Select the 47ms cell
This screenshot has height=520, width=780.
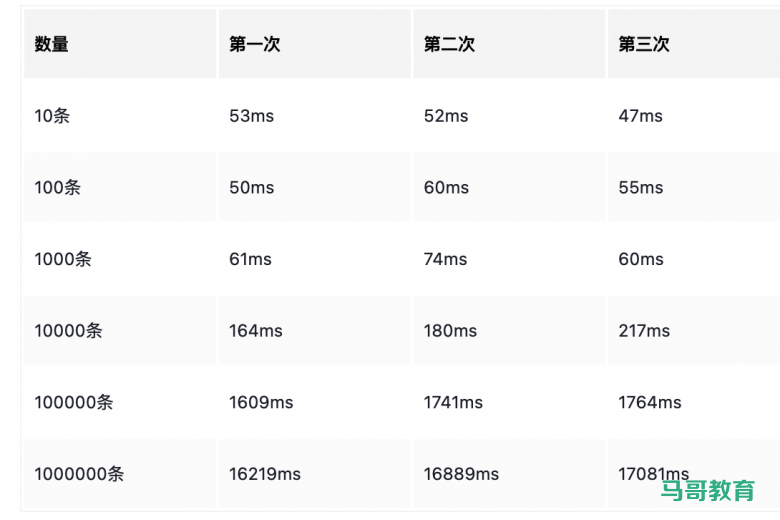[x=640, y=116]
